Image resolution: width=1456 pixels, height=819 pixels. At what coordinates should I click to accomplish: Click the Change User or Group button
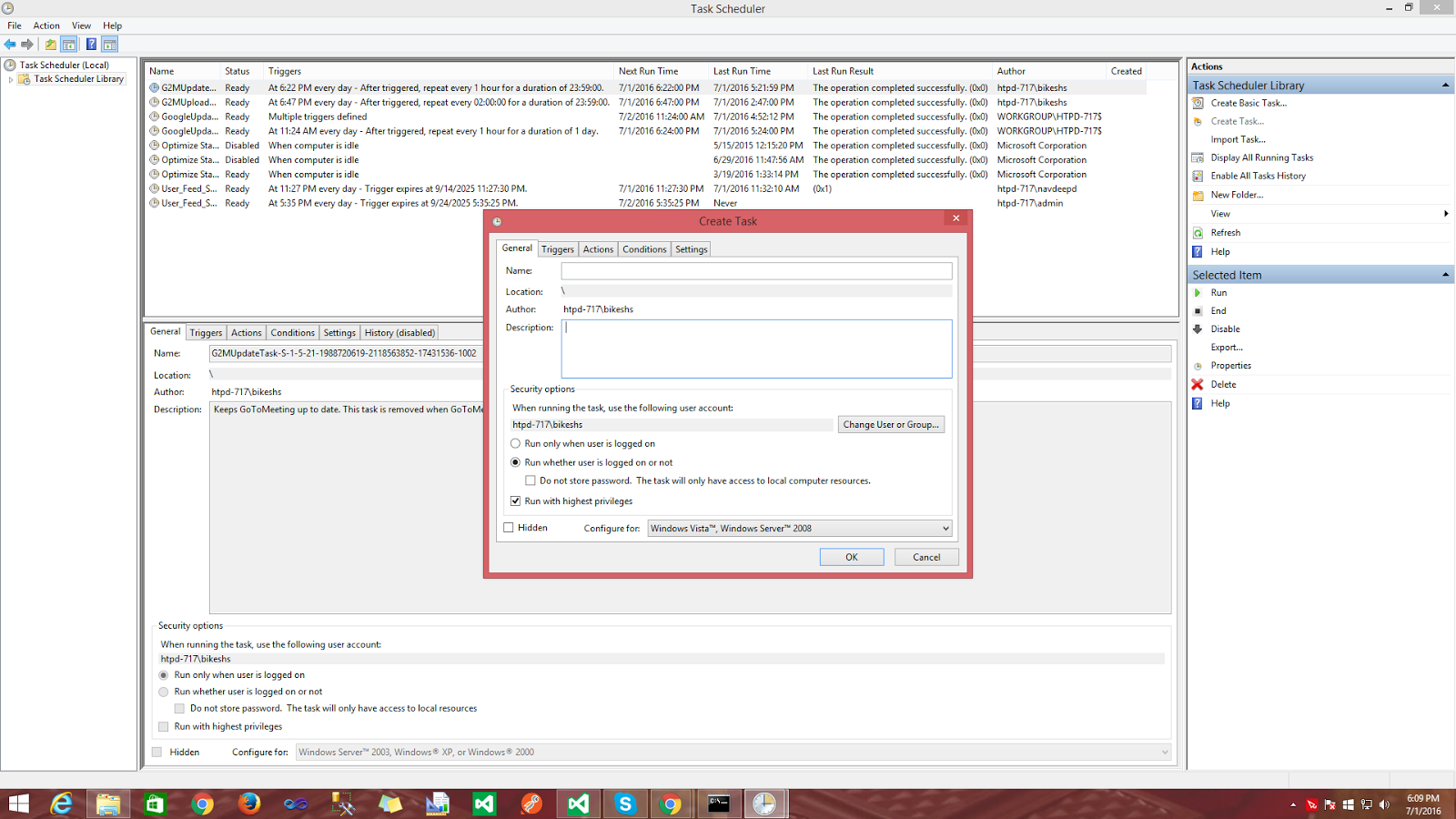(891, 424)
